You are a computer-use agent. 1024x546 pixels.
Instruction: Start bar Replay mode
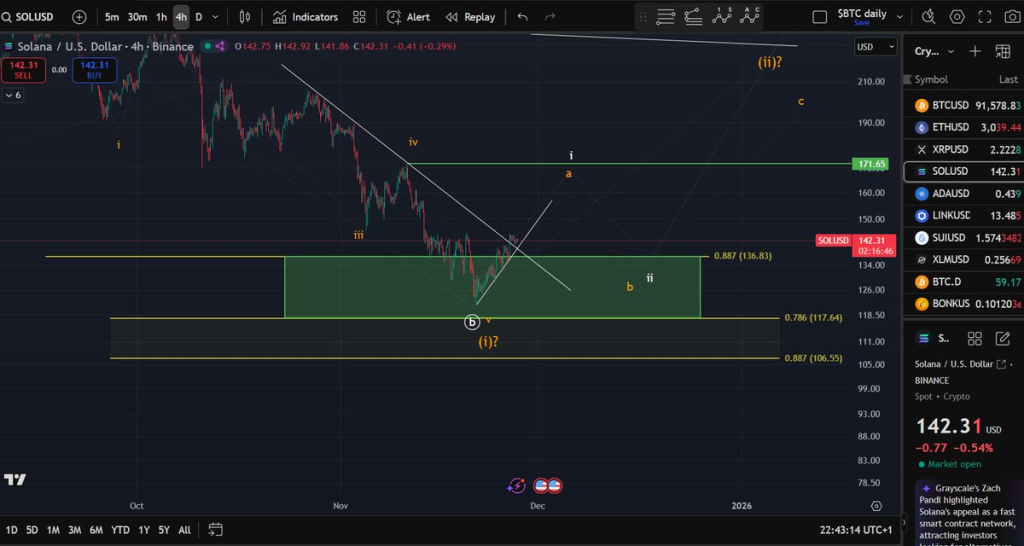point(470,17)
